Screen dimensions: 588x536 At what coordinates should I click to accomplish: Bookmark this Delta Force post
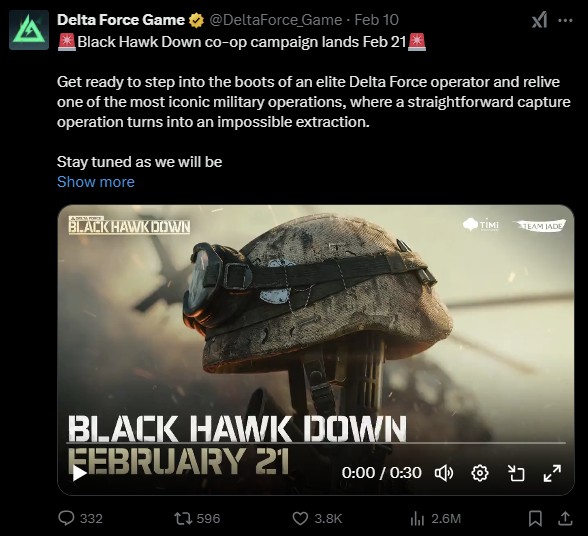[535, 518]
